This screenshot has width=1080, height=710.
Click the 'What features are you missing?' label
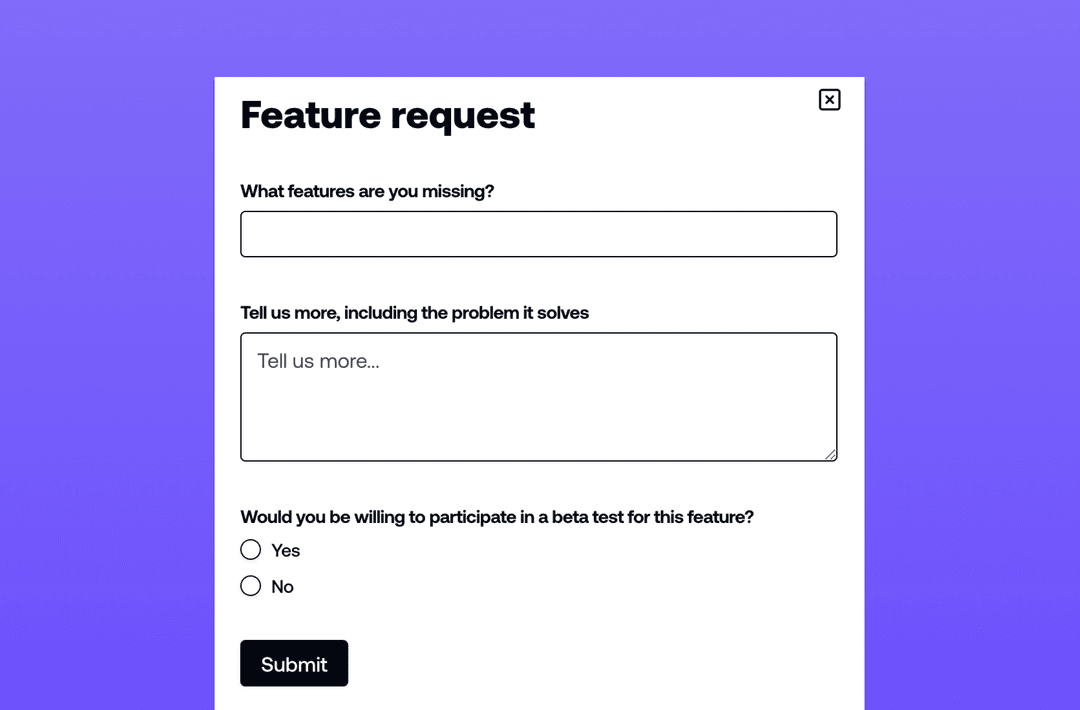[367, 191]
